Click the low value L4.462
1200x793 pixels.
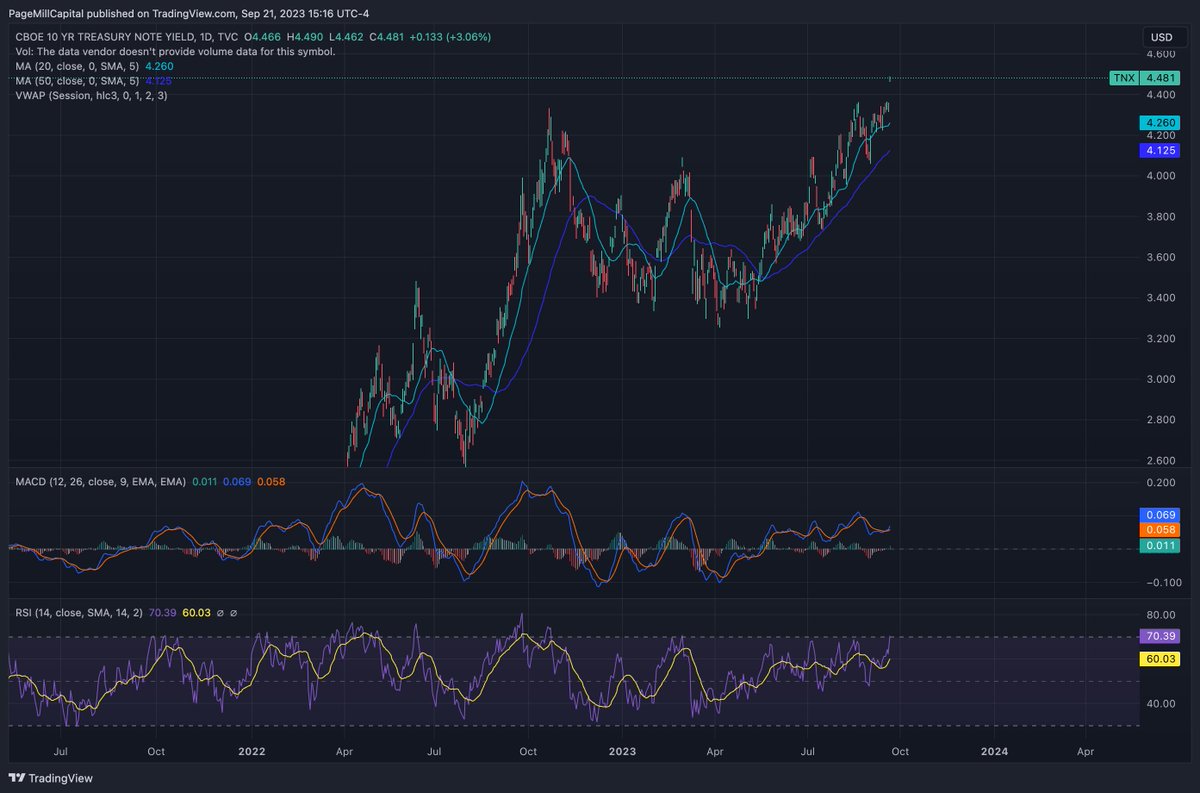pos(346,37)
